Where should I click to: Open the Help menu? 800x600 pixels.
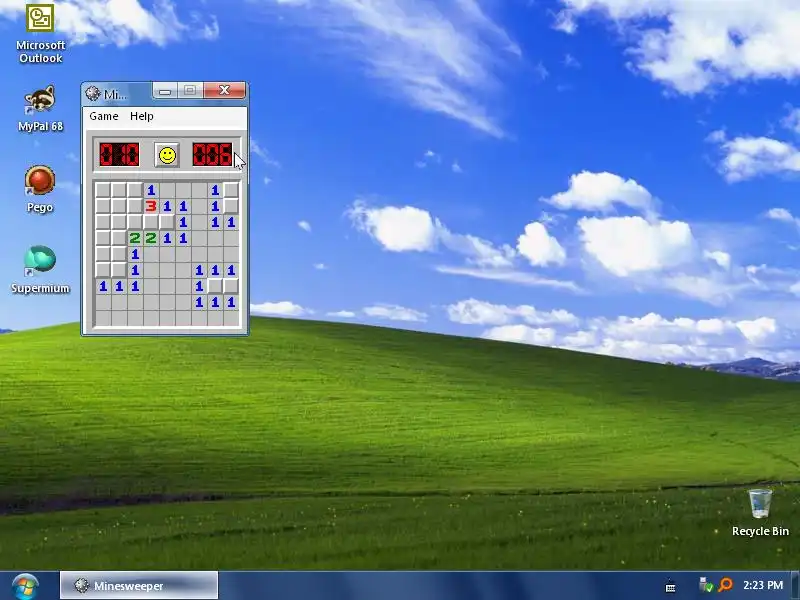tap(141, 116)
